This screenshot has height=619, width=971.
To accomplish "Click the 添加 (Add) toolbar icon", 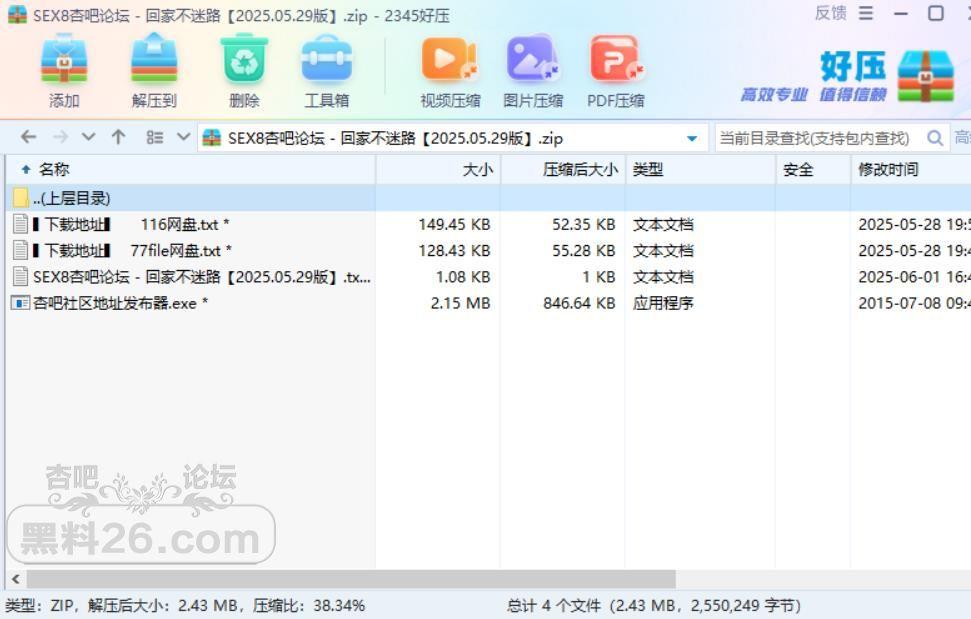I will (x=64, y=60).
